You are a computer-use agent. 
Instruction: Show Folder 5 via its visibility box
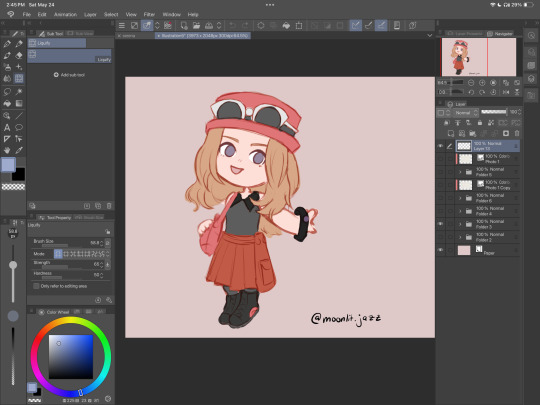[x=440, y=172]
